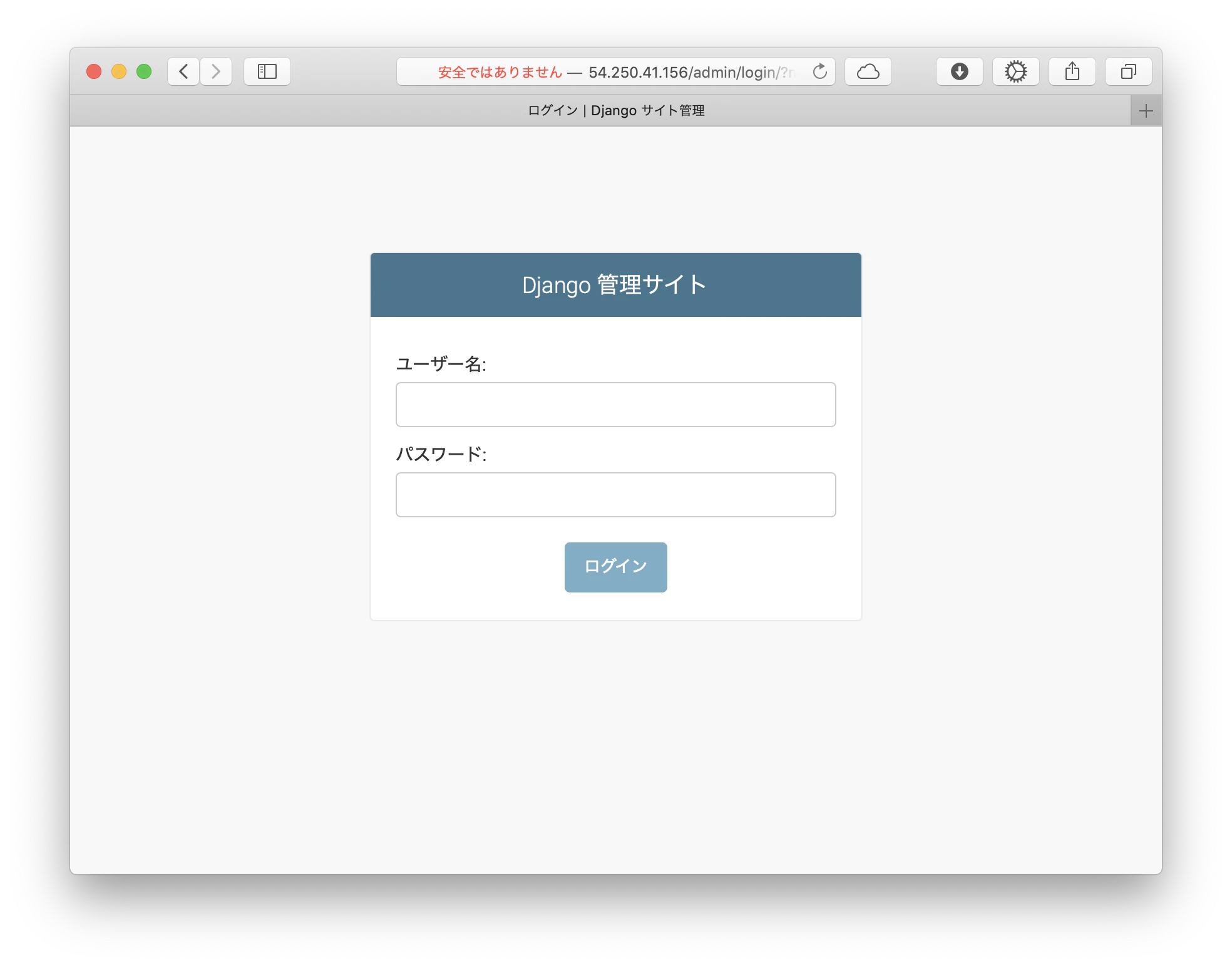Image resolution: width=1232 pixels, height=967 pixels.
Task: Enter full screen with the green button
Action: [x=144, y=71]
